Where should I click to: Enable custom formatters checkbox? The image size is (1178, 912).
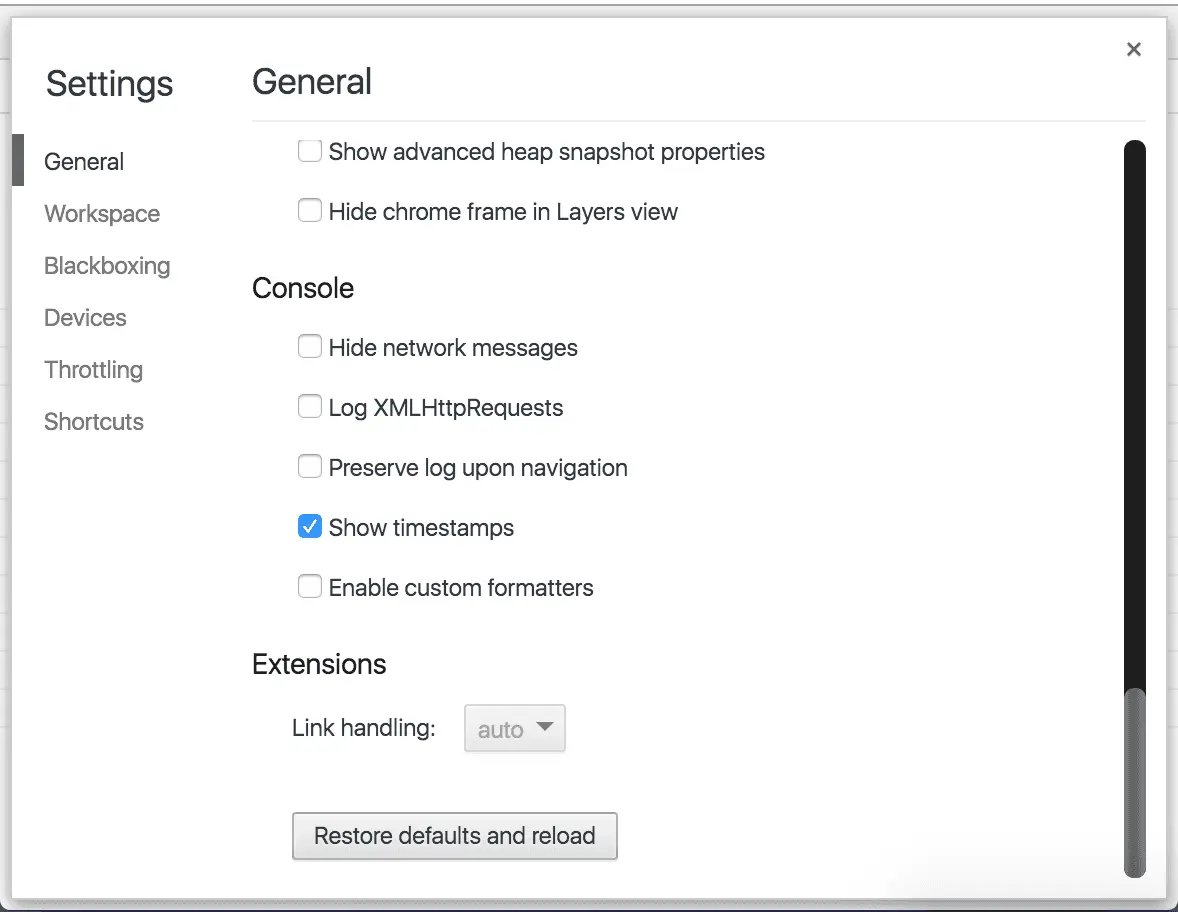click(310, 587)
